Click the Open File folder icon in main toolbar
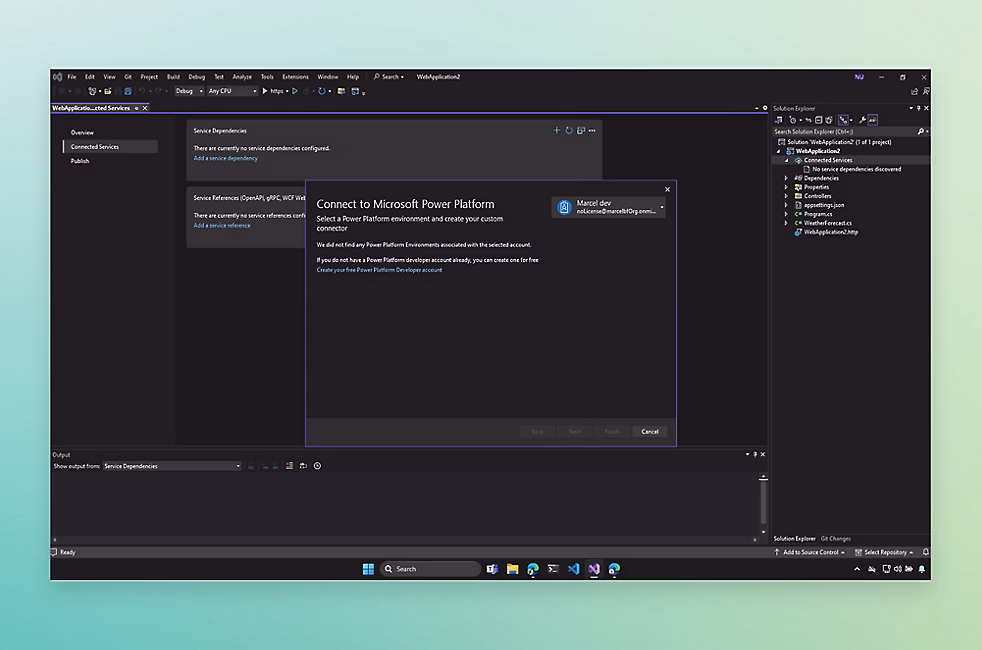The width and height of the screenshot is (982, 650). [108, 91]
